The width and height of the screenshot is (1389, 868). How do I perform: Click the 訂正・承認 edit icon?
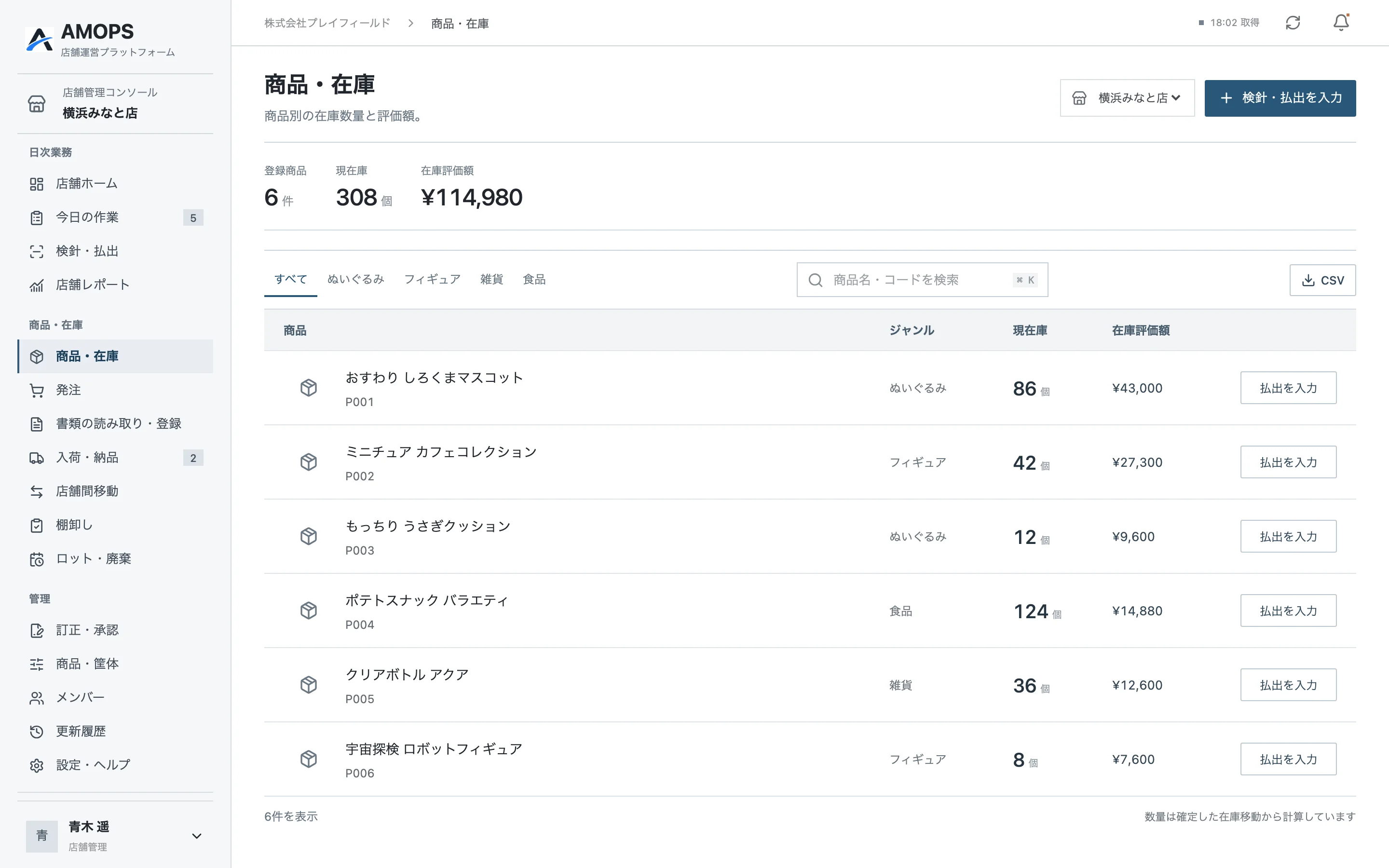(x=37, y=630)
